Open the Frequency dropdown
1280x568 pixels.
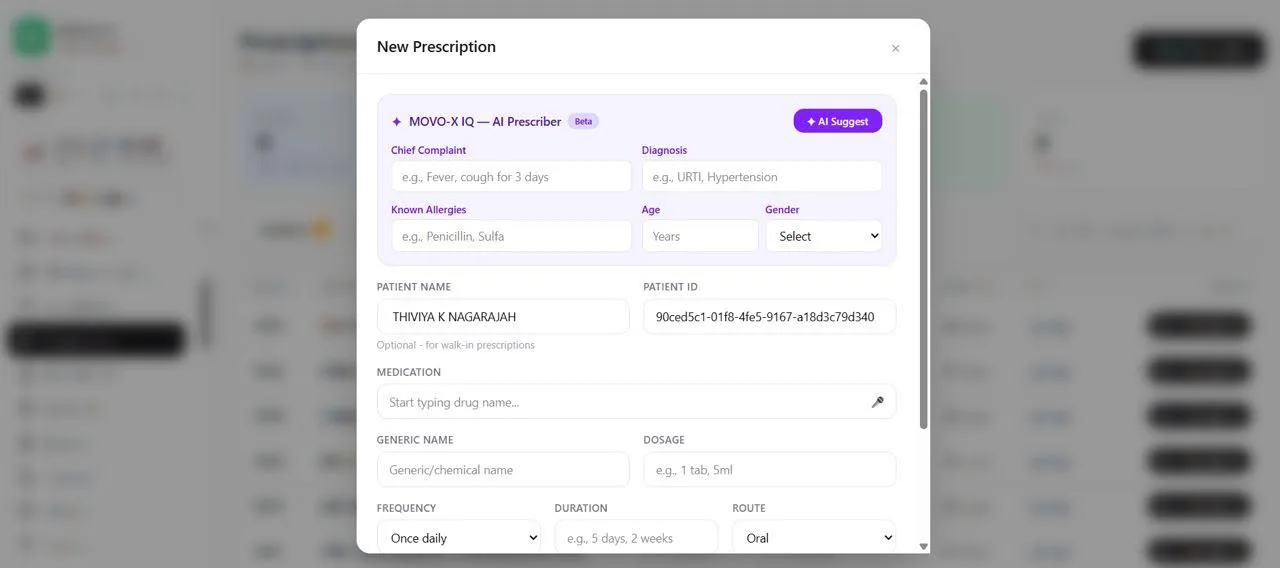tap(459, 537)
